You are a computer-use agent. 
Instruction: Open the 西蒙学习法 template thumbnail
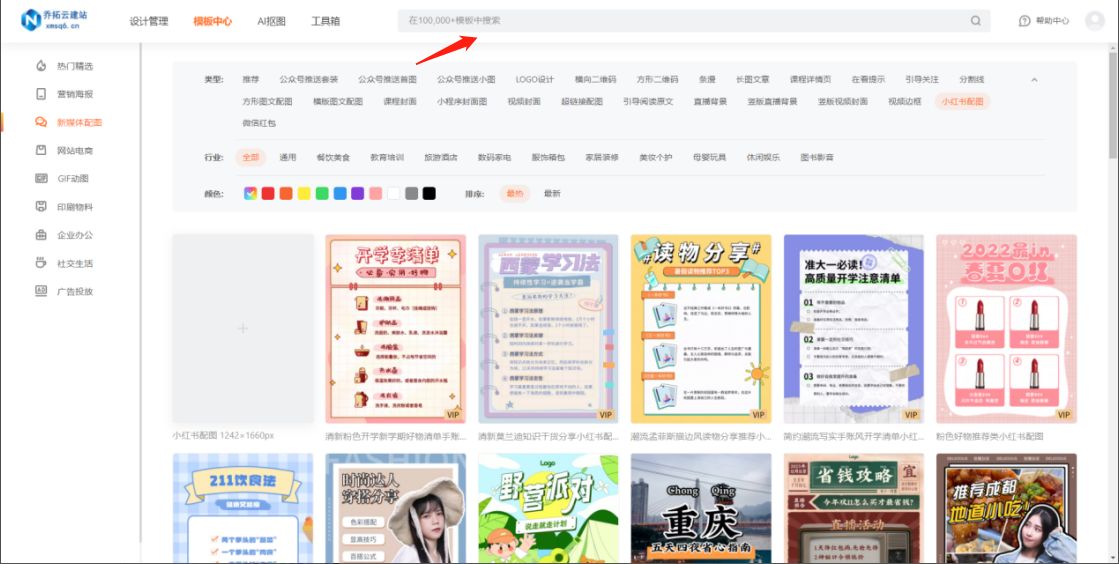tap(548, 328)
